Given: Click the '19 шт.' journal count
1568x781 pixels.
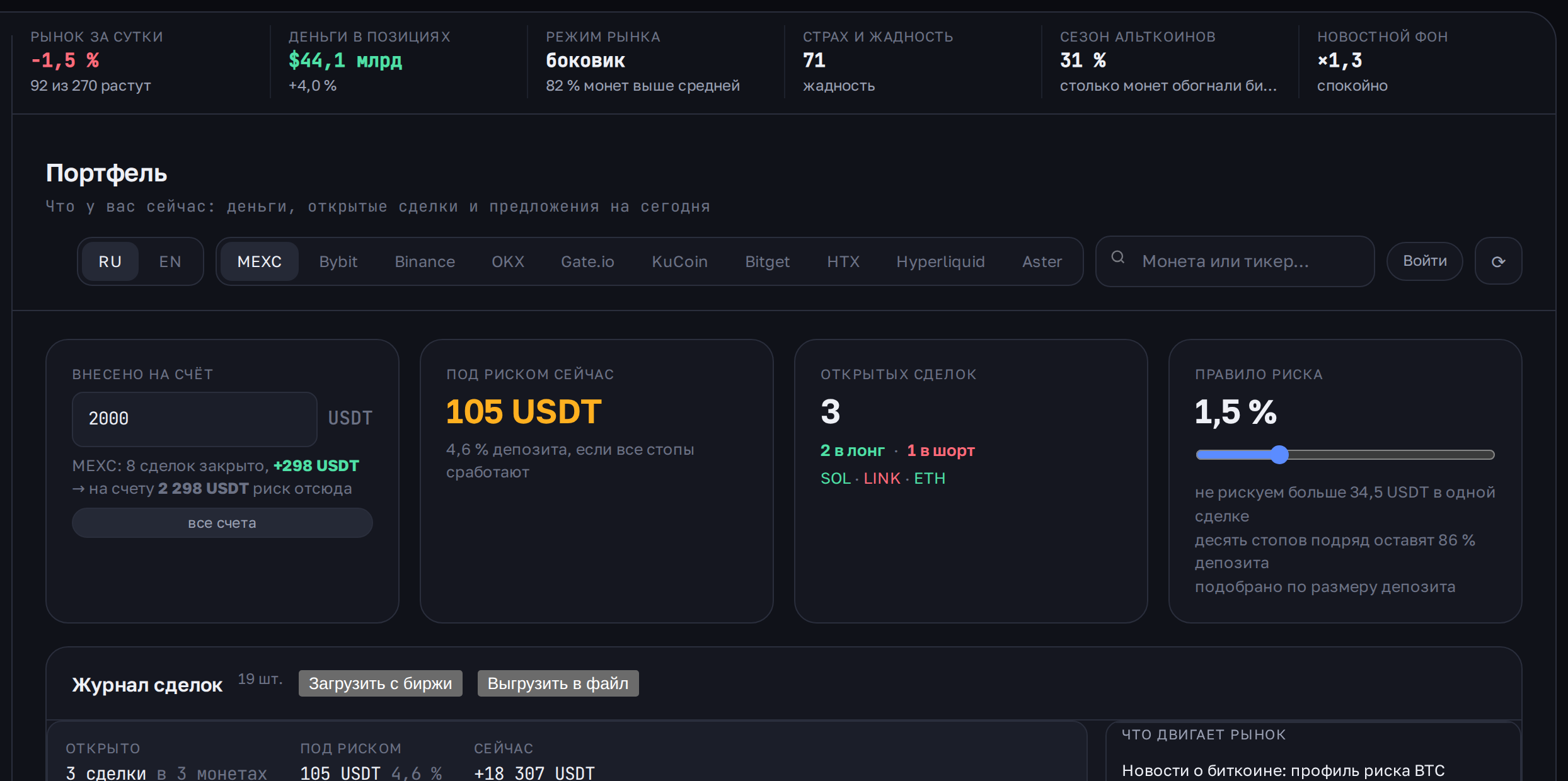Looking at the screenshot, I should pyautogui.click(x=260, y=679).
